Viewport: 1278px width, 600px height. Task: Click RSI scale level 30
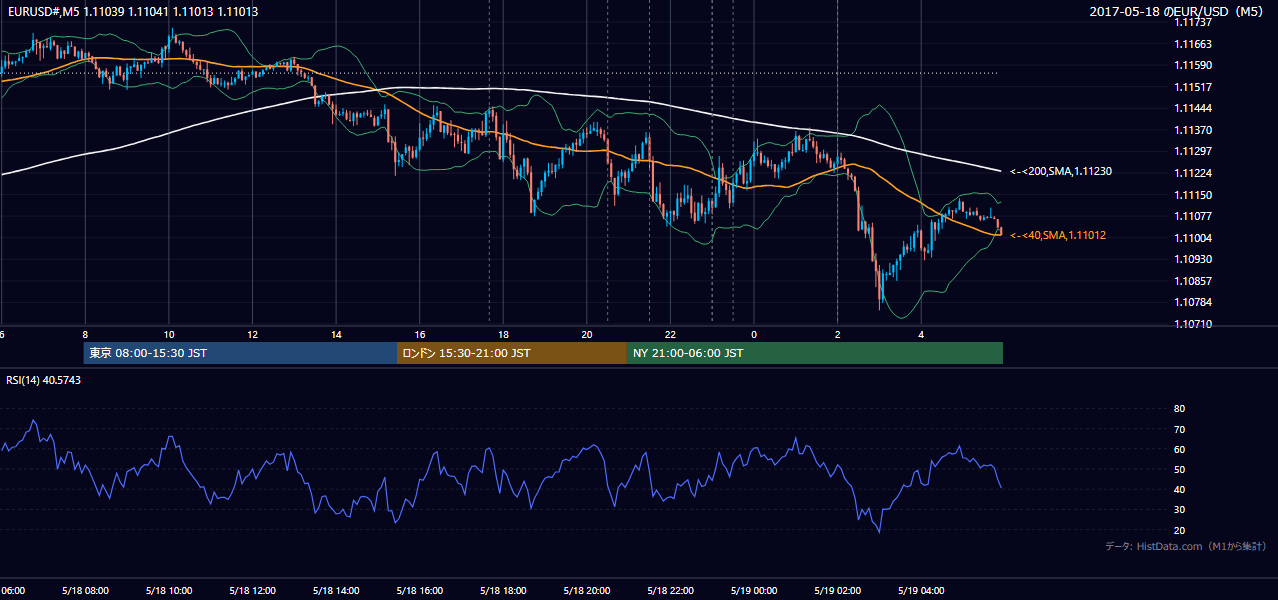coord(1180,510)
